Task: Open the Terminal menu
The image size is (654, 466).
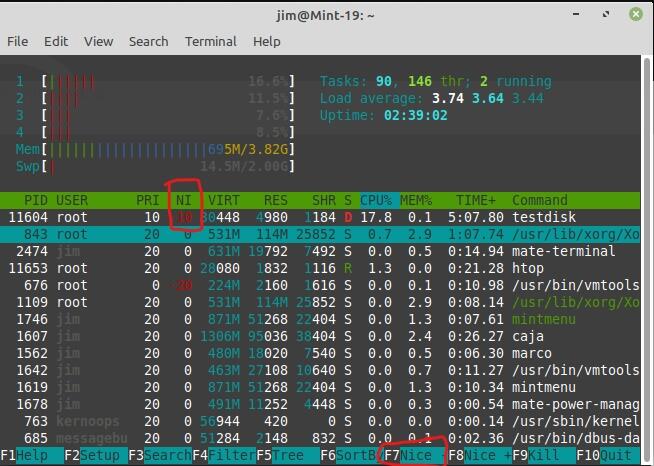Action: tap(211, 42)
